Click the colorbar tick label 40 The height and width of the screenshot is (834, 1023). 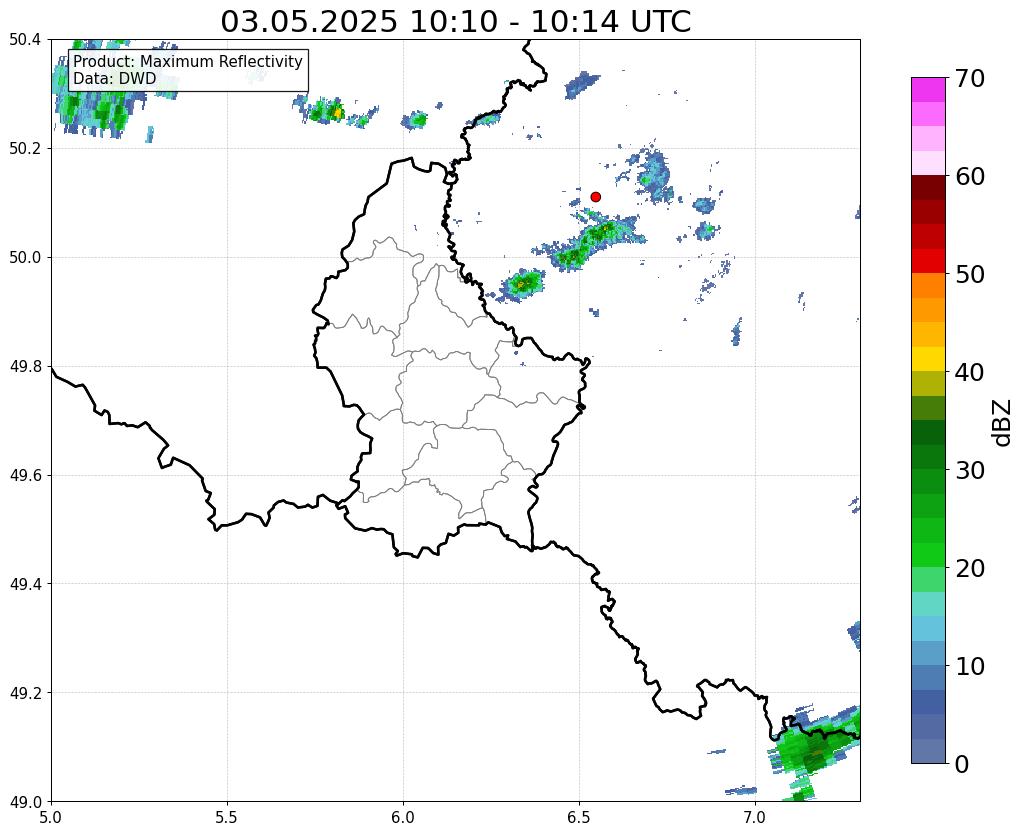969,372
